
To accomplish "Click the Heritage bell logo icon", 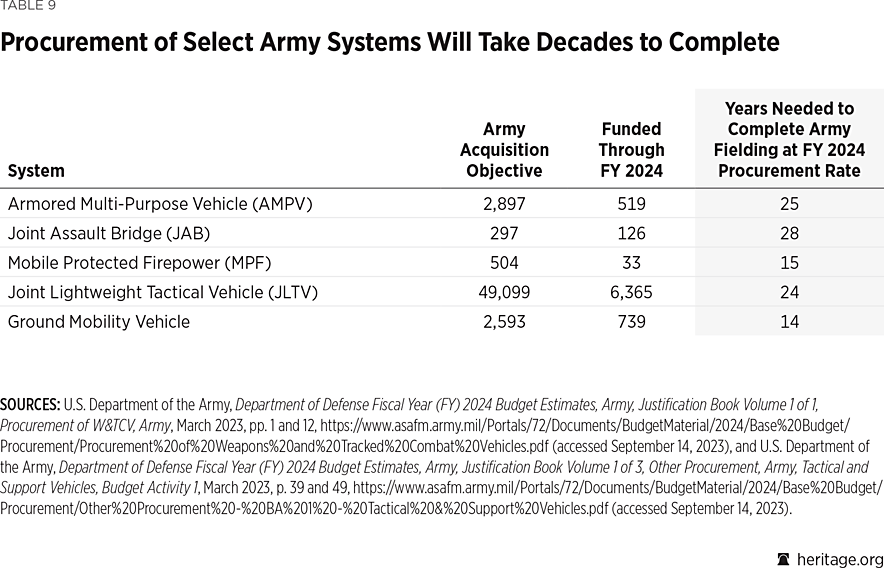I will coord(783,558).
